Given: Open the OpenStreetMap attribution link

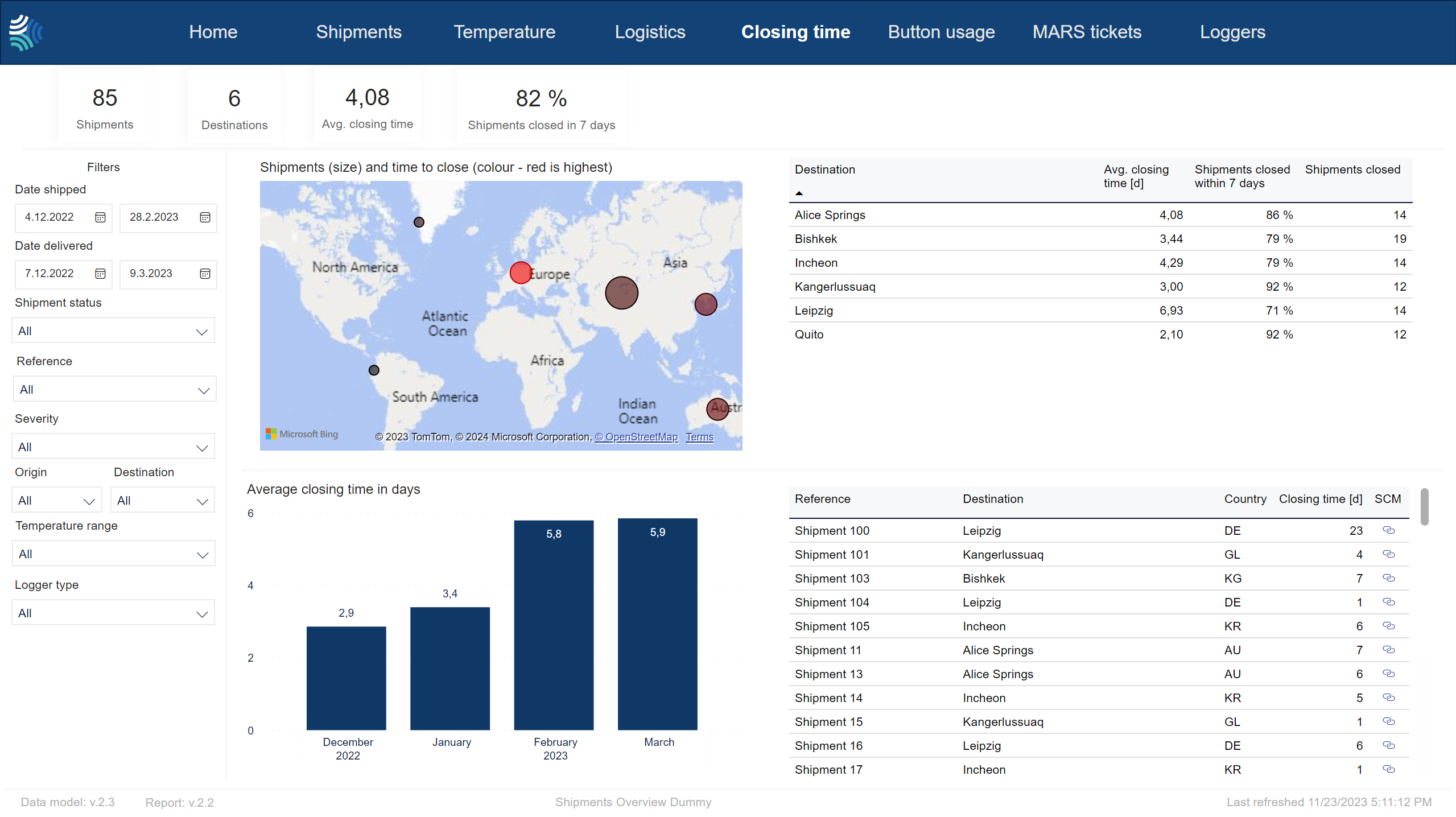Looking at the screenshot, I should 636,437.
